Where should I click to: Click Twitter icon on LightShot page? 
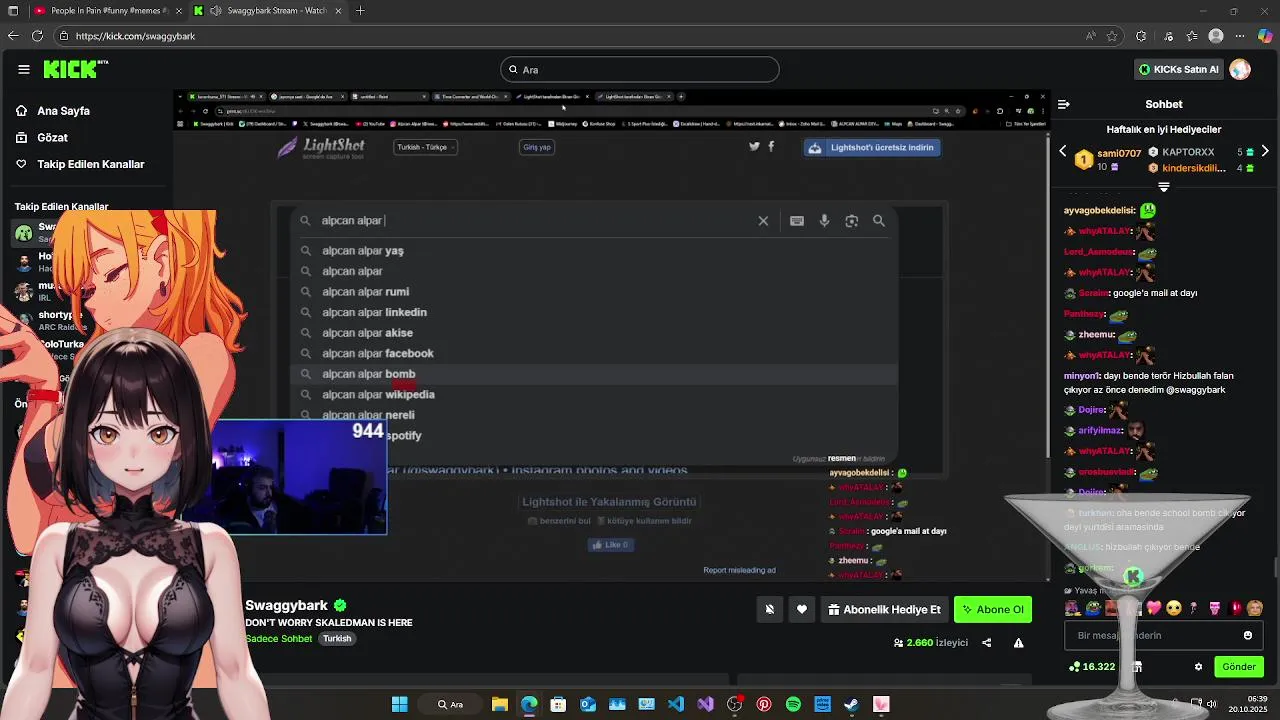(754, 146)
